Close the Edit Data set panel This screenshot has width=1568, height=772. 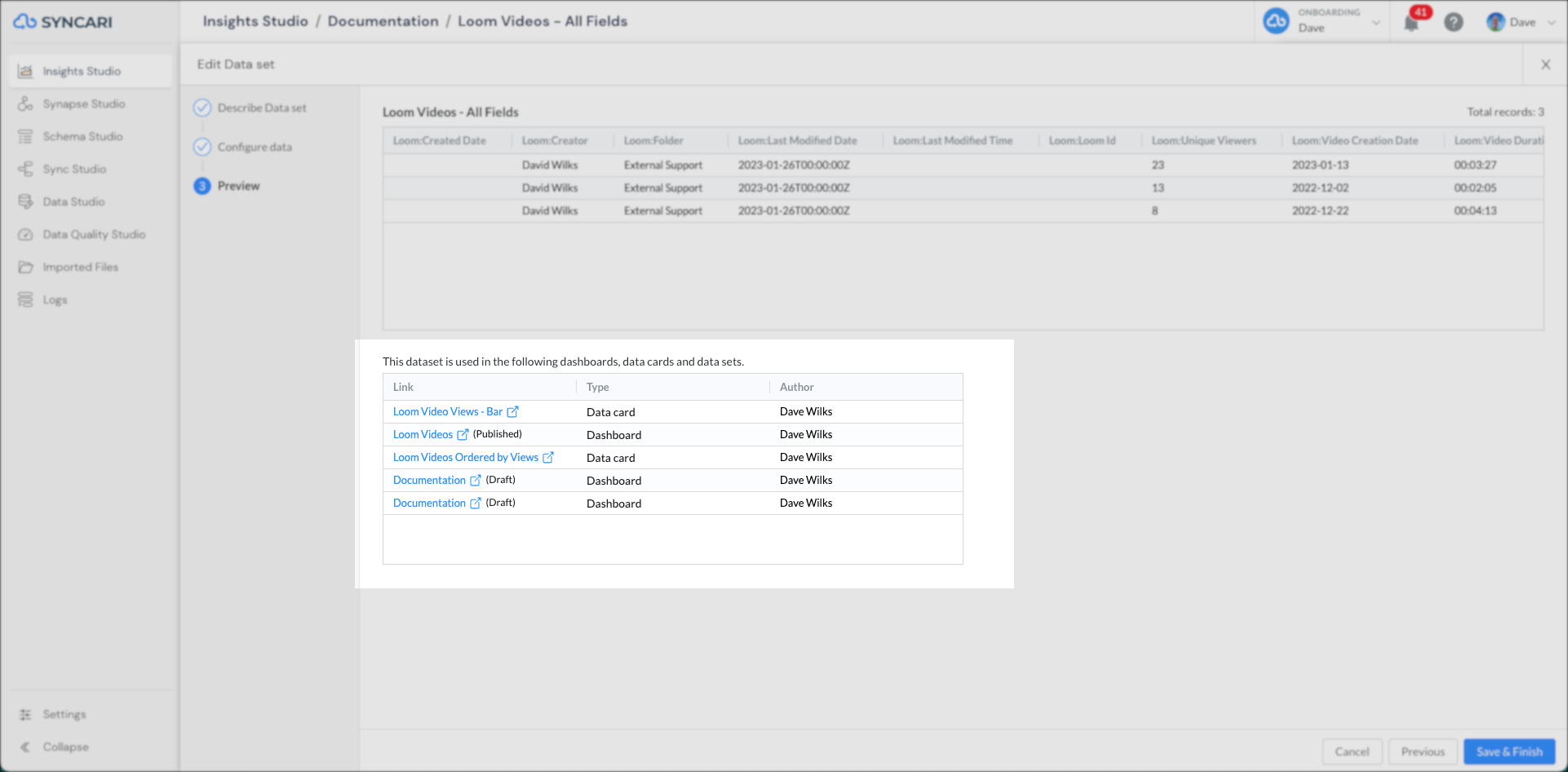point(1545,64)
